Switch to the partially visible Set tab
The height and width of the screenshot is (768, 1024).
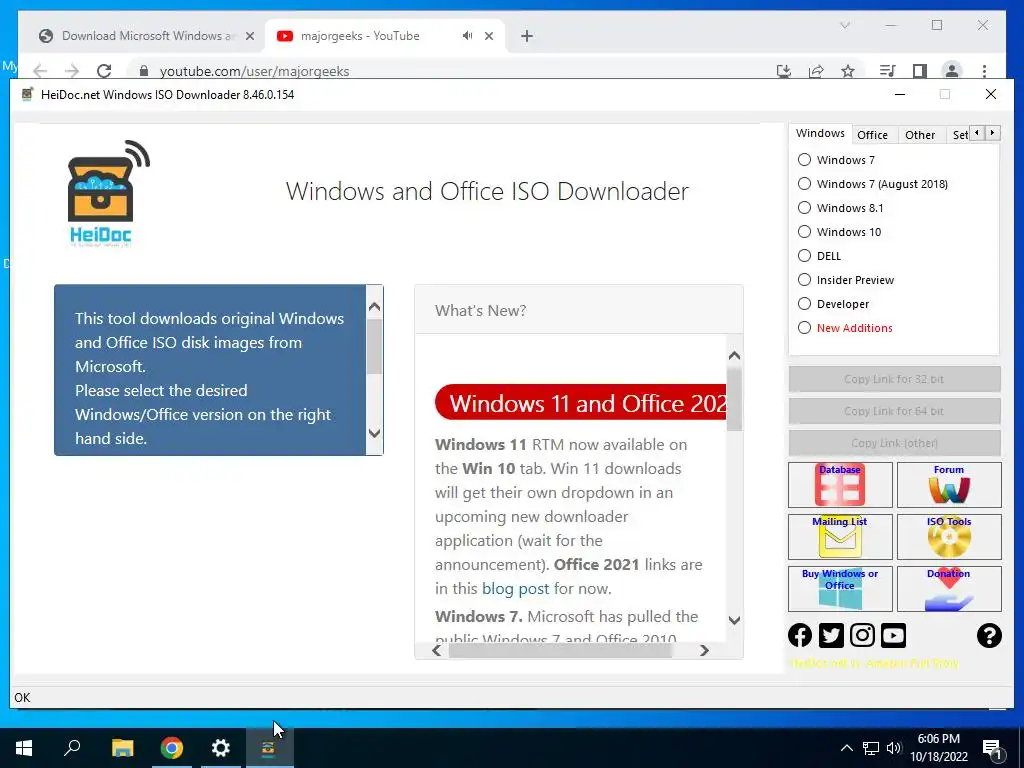[x=960, y=135]
